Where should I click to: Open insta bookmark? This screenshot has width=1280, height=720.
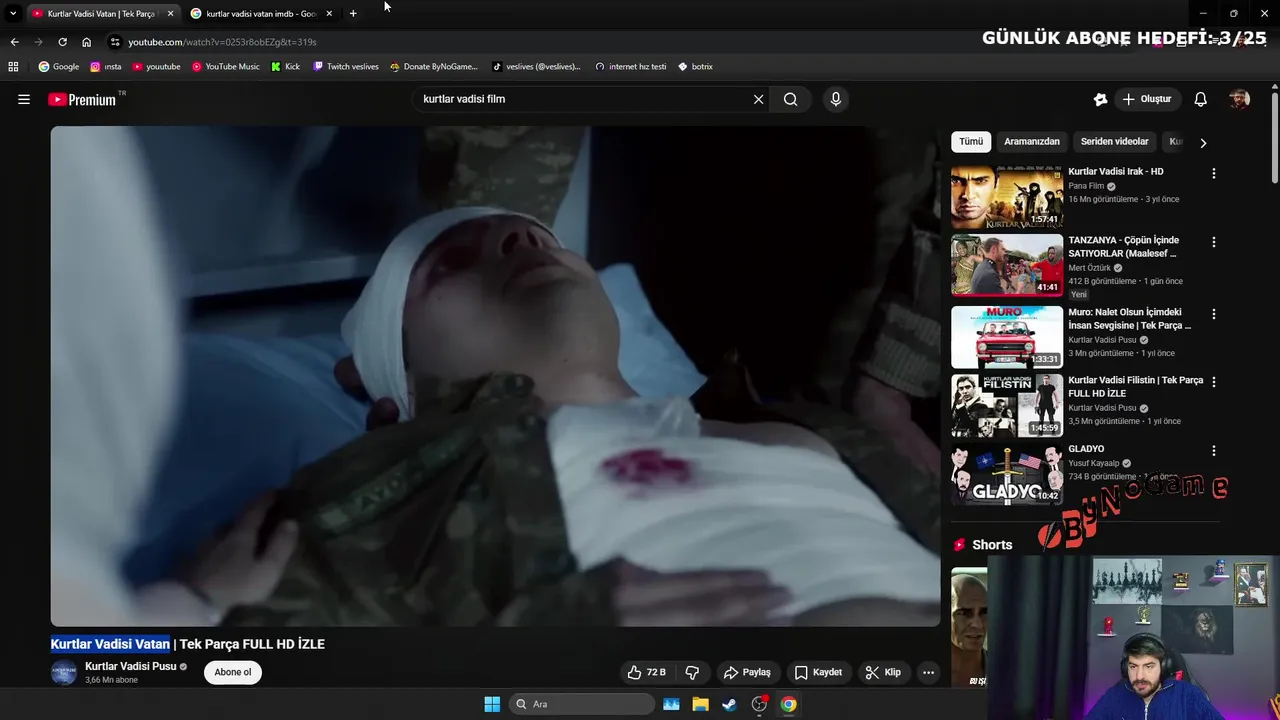[106, 67]
